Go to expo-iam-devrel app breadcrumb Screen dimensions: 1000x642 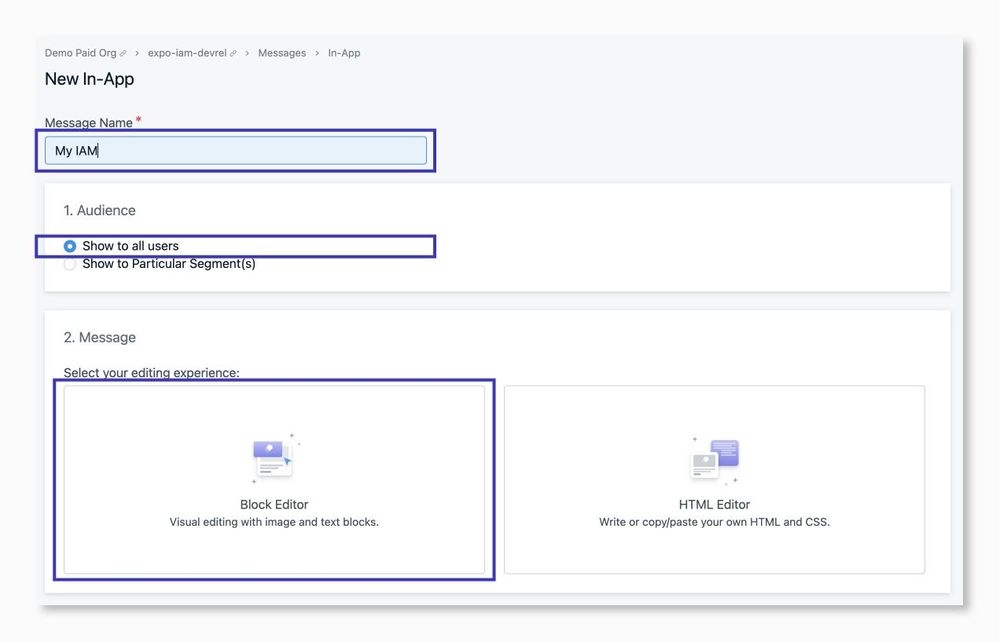pos(187,53)
